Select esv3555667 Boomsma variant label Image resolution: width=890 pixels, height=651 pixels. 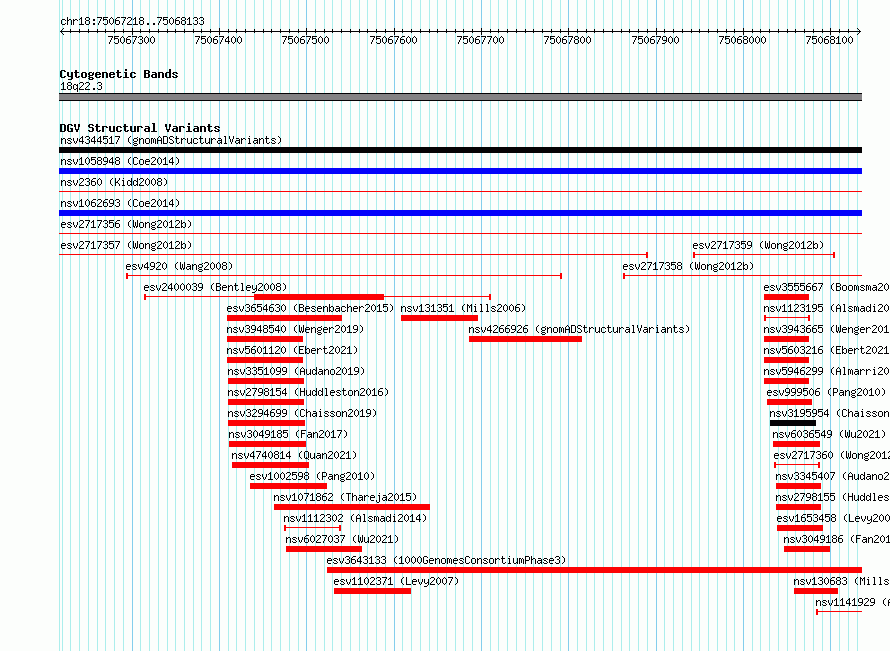coord(826,287)
